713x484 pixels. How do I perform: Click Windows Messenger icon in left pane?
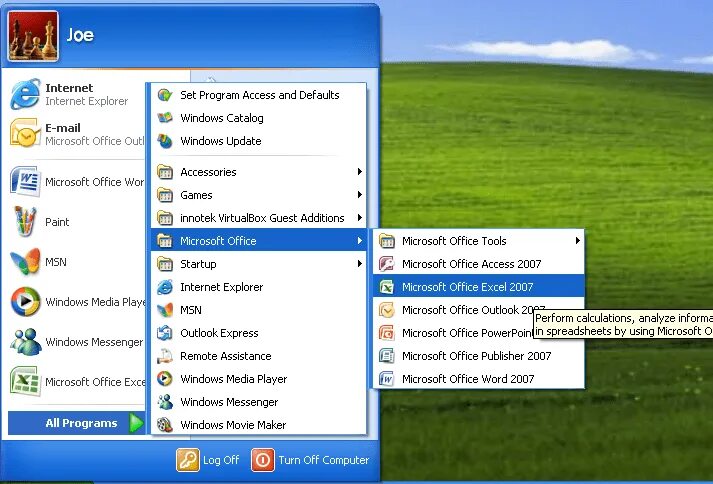(25, 342)
